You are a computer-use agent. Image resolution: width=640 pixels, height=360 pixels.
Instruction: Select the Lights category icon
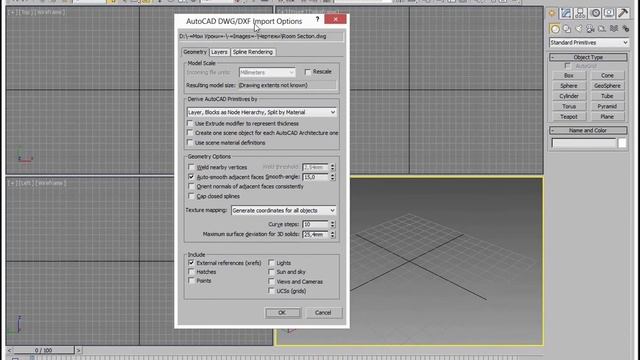click(578, 29)
